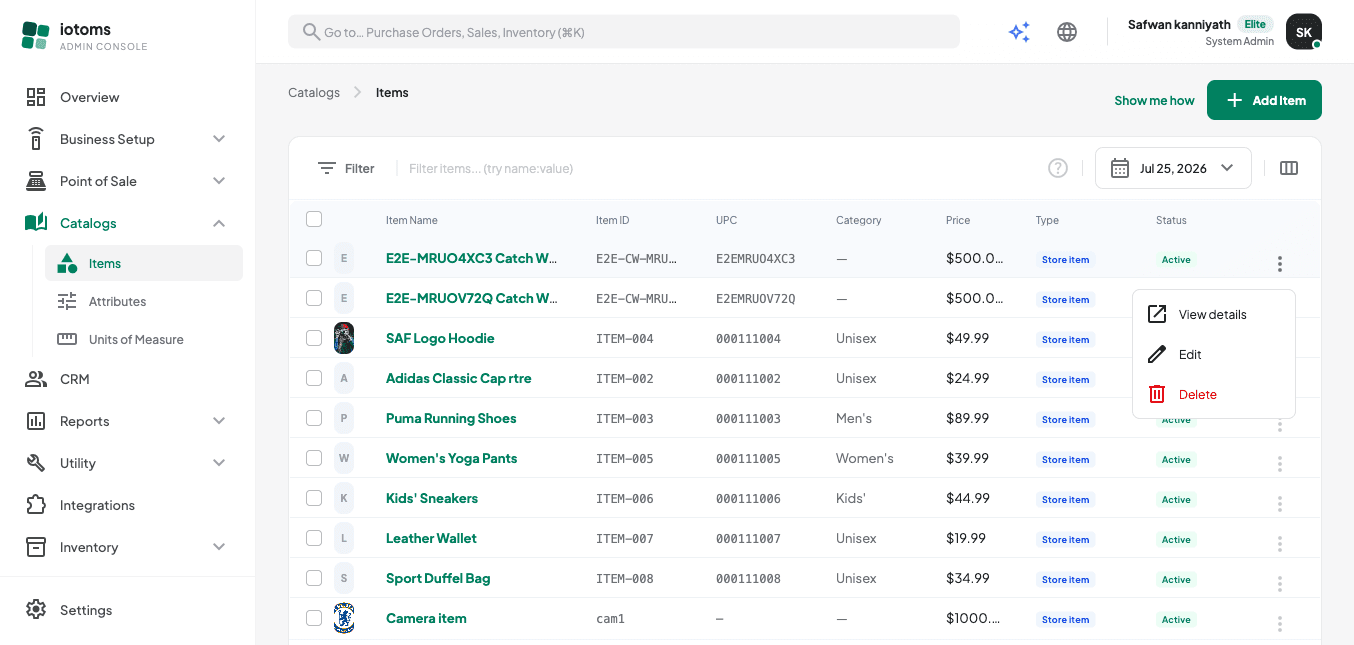The width and height of the screenshot is (1354, 645).
Task: Click the Filter items text field
Action: (720, 168)
